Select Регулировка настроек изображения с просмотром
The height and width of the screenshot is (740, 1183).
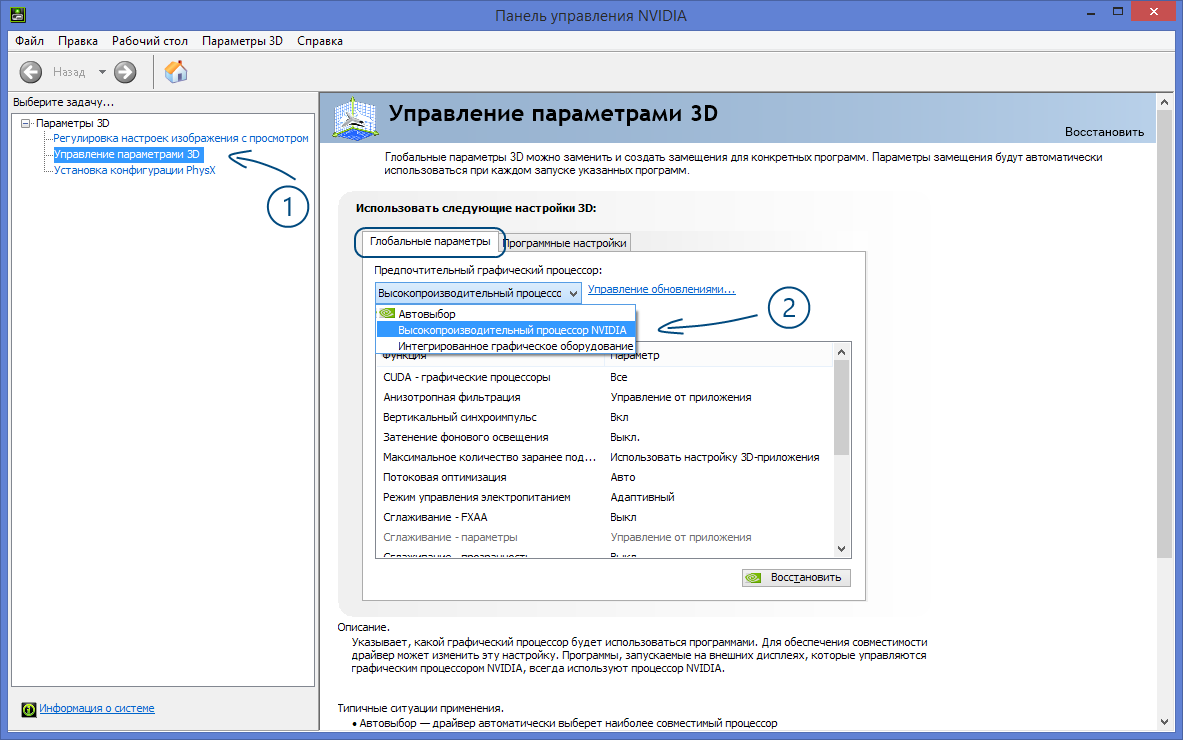click(x=181, y=138)
